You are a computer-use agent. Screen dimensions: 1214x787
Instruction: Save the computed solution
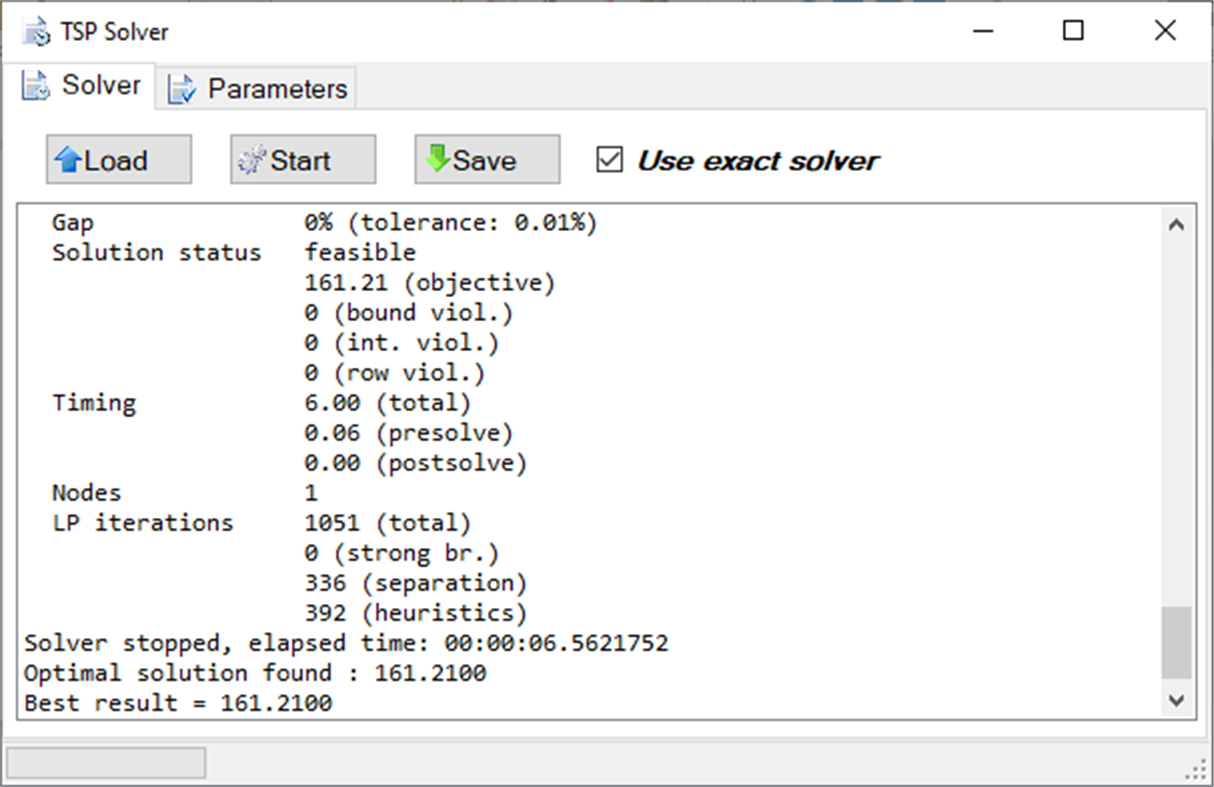tap(487, 159)
